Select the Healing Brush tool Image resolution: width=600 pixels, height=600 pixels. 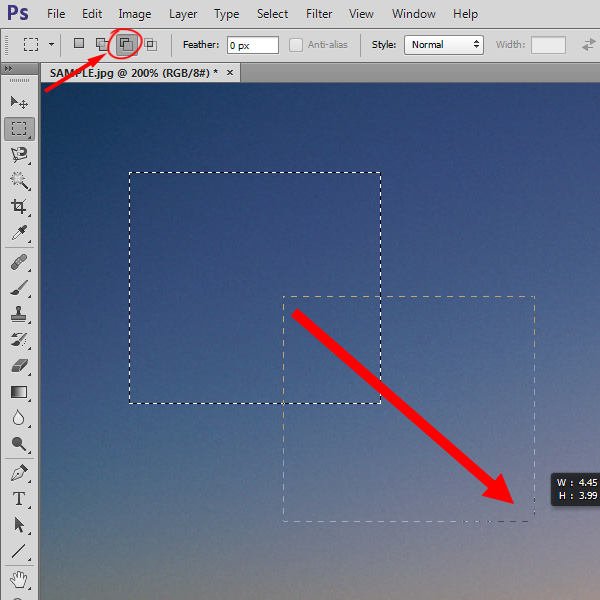pos(19,262)
